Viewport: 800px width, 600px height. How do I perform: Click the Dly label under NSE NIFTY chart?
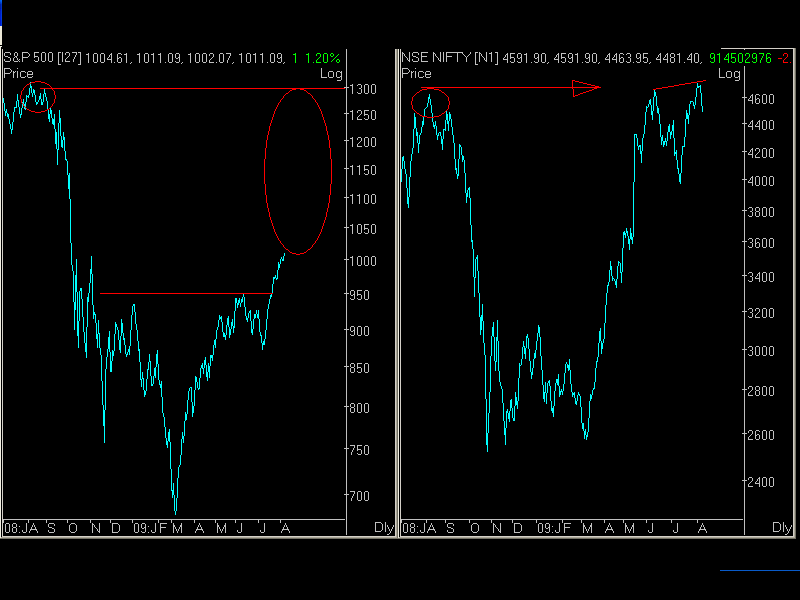(782, 528)
